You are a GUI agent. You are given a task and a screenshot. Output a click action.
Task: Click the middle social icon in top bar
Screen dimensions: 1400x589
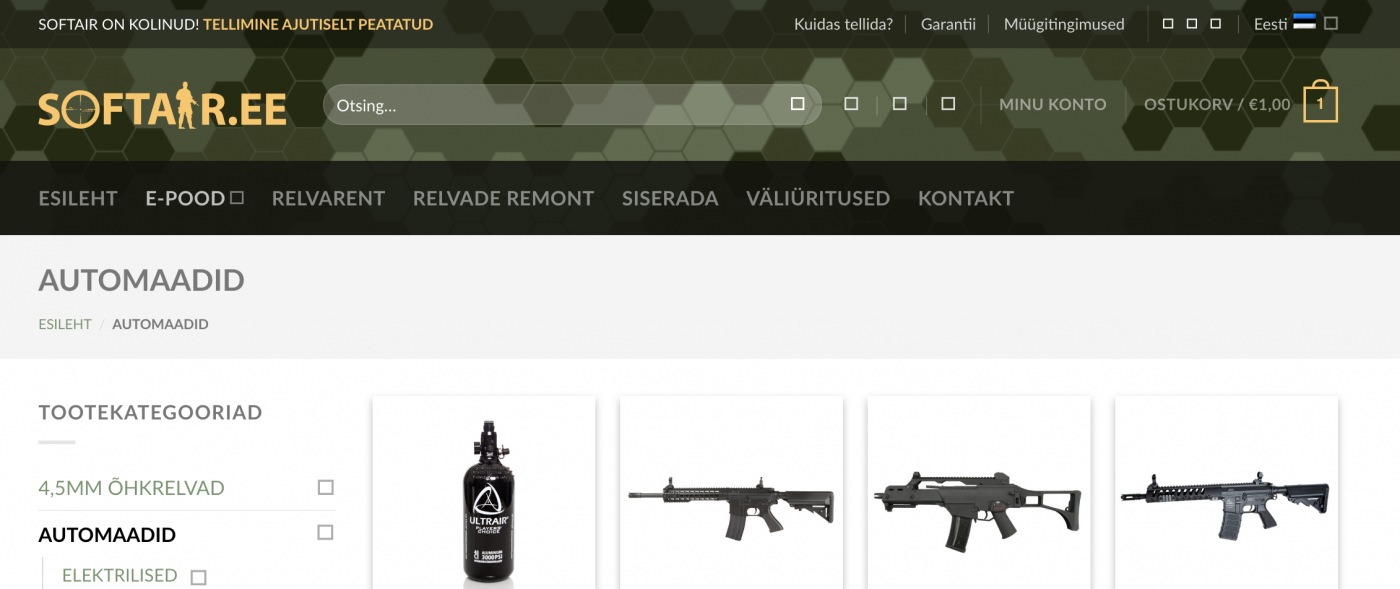click(1192, 24)
